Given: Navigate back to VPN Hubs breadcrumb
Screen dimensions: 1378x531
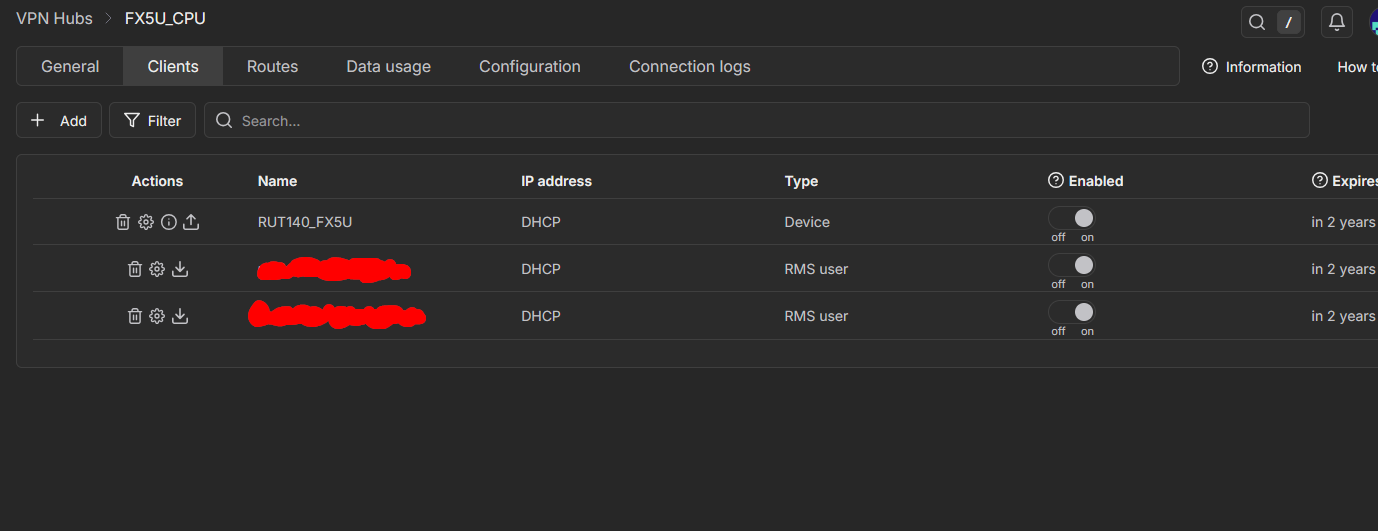Looking at the screenshot, I should click(54, 19).
